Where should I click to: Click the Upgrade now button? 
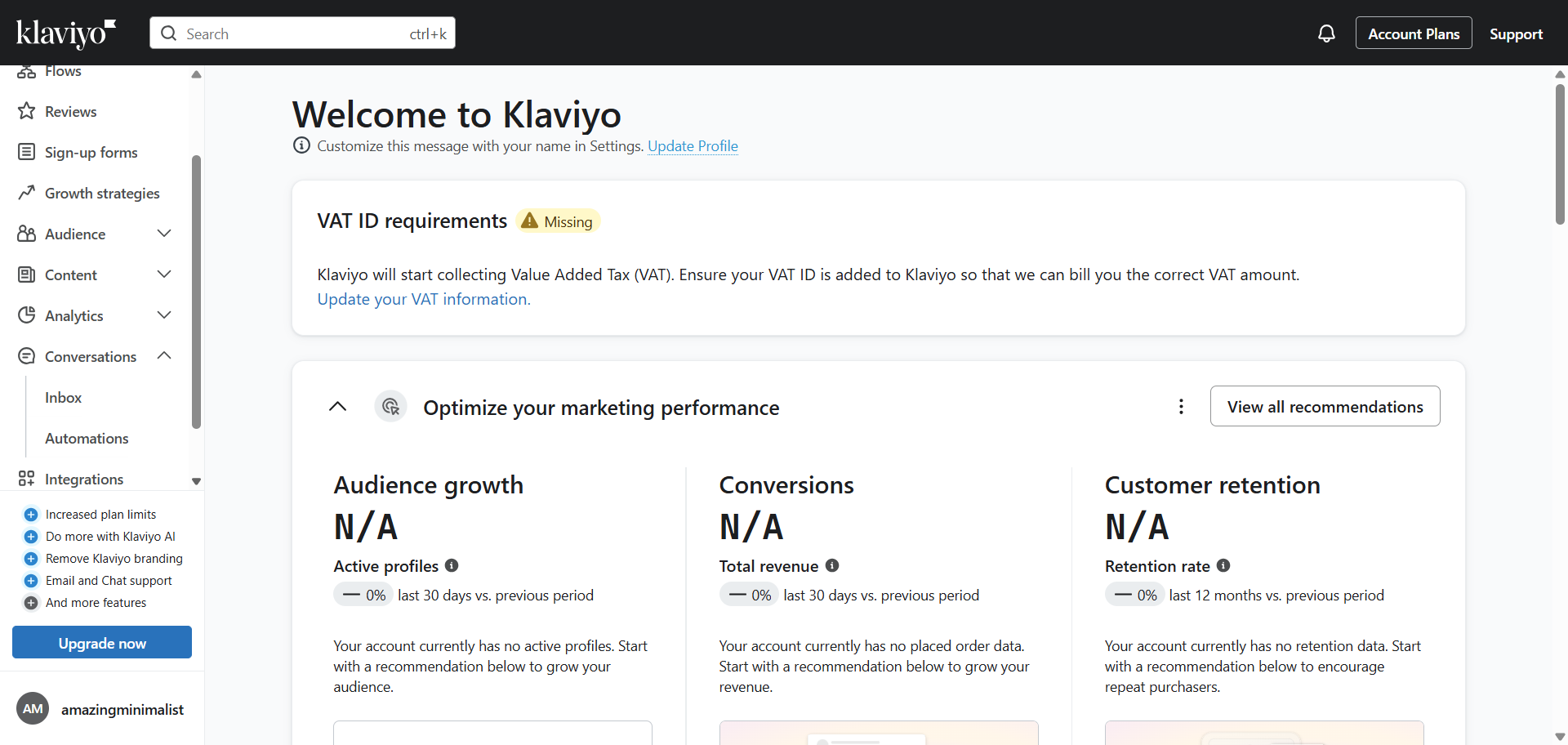pos(102,643)
